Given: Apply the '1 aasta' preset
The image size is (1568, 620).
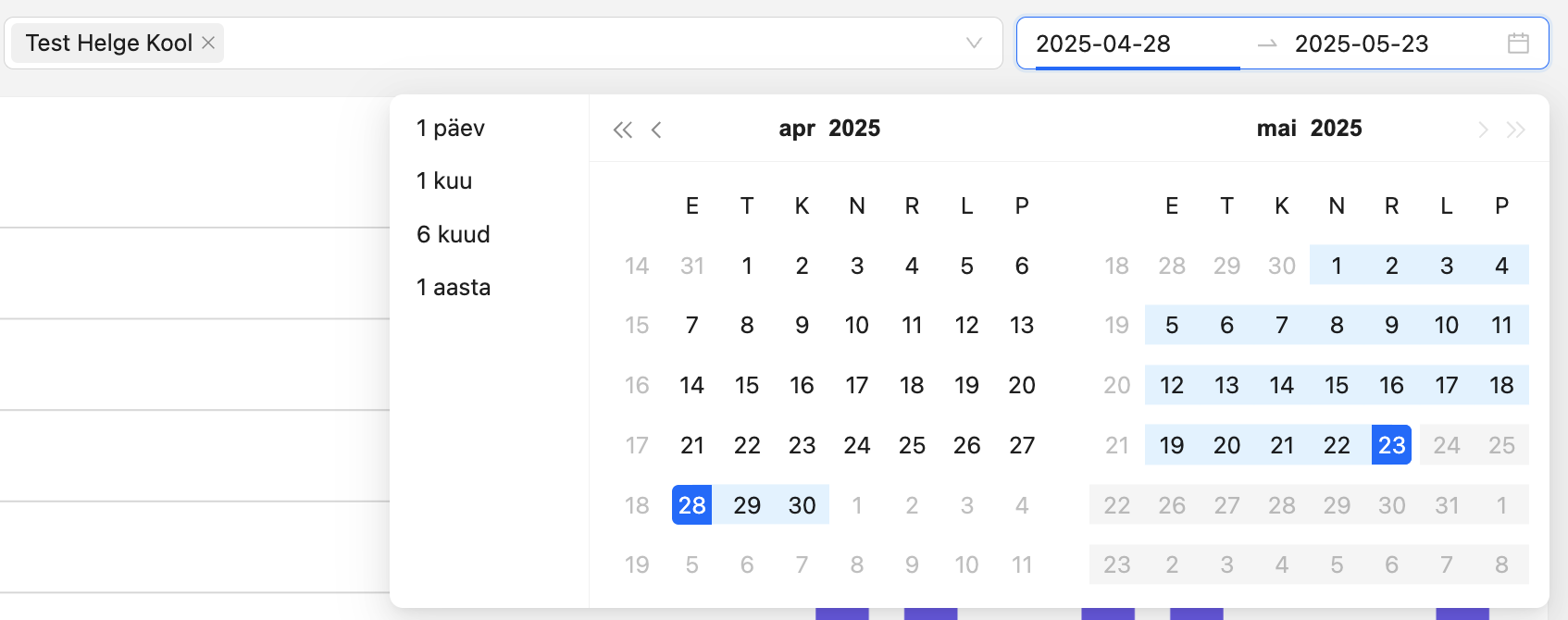Looking at the screenshot, I should (454, 287).
